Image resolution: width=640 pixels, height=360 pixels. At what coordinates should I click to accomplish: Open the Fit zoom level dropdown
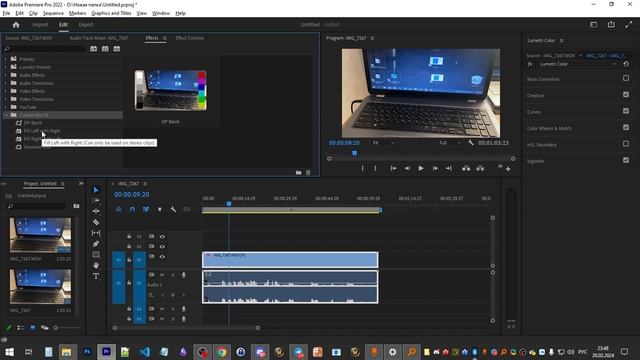(384, 143)
